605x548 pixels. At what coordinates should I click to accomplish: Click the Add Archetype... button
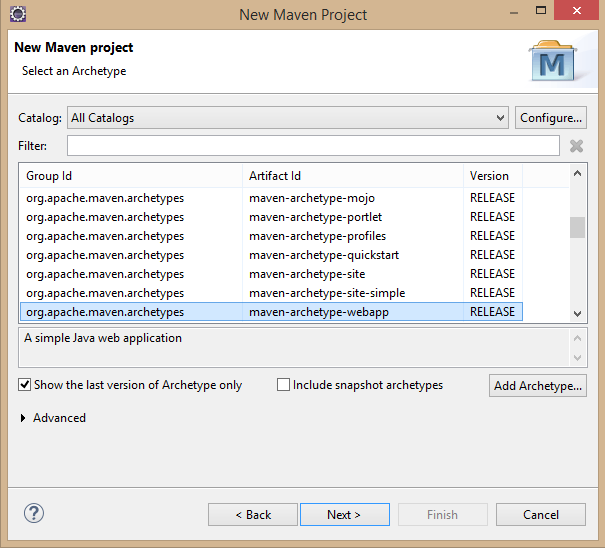(538, 386)
